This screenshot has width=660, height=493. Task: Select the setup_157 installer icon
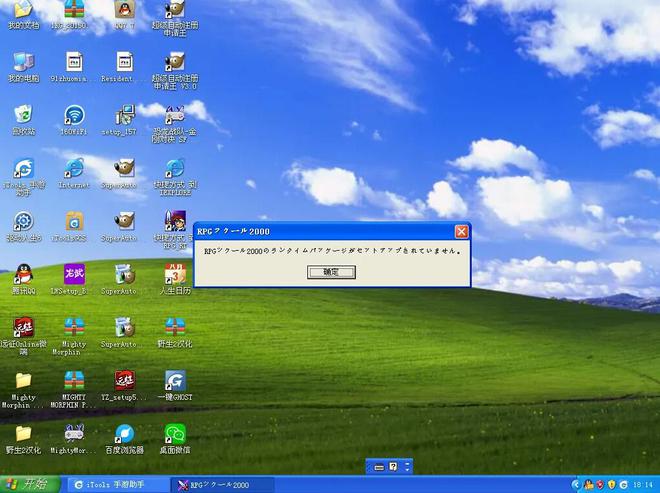119,120
